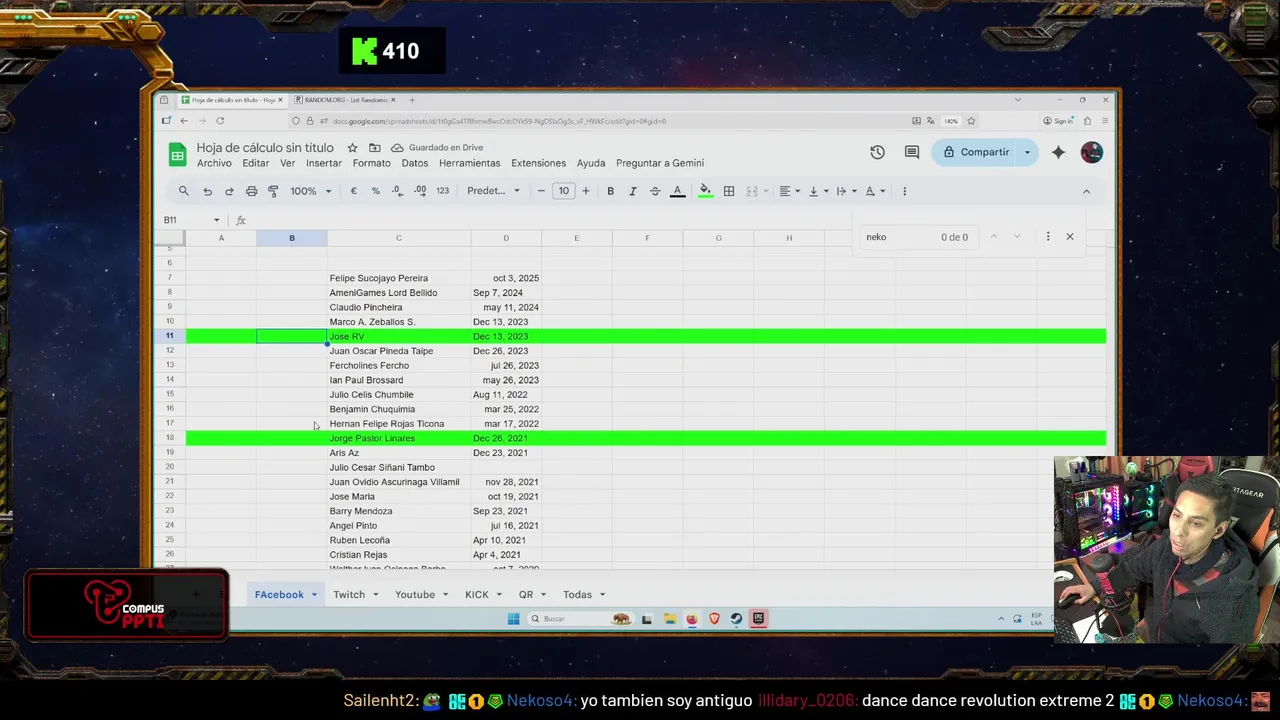Open the Compartir options arrow
The width and height of the screenshot is (1280, 720).
pos(1027,152)
